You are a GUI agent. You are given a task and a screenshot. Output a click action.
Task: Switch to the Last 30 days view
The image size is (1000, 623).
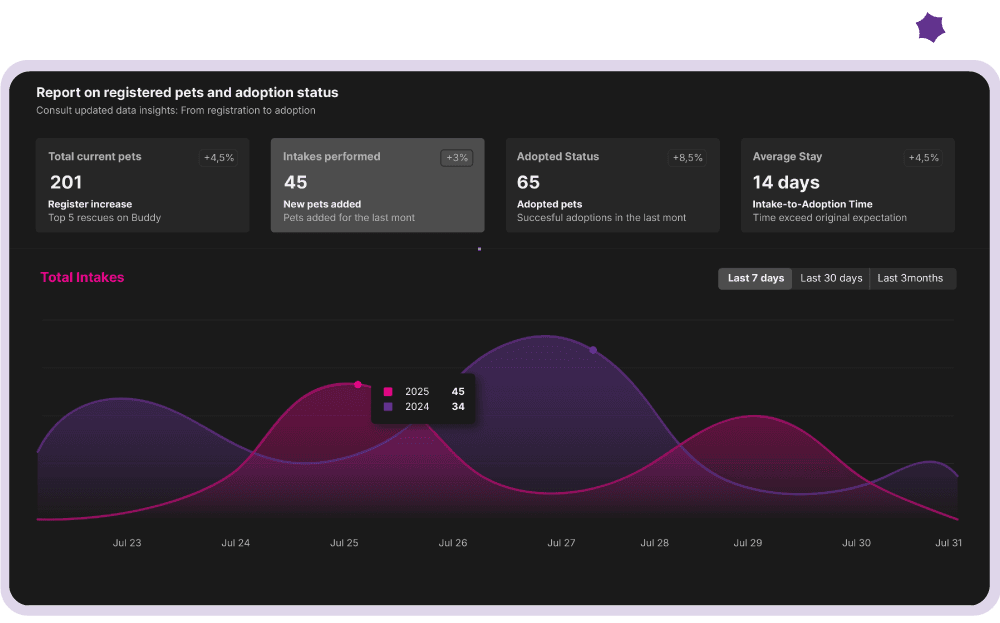(x=831, y=278)
